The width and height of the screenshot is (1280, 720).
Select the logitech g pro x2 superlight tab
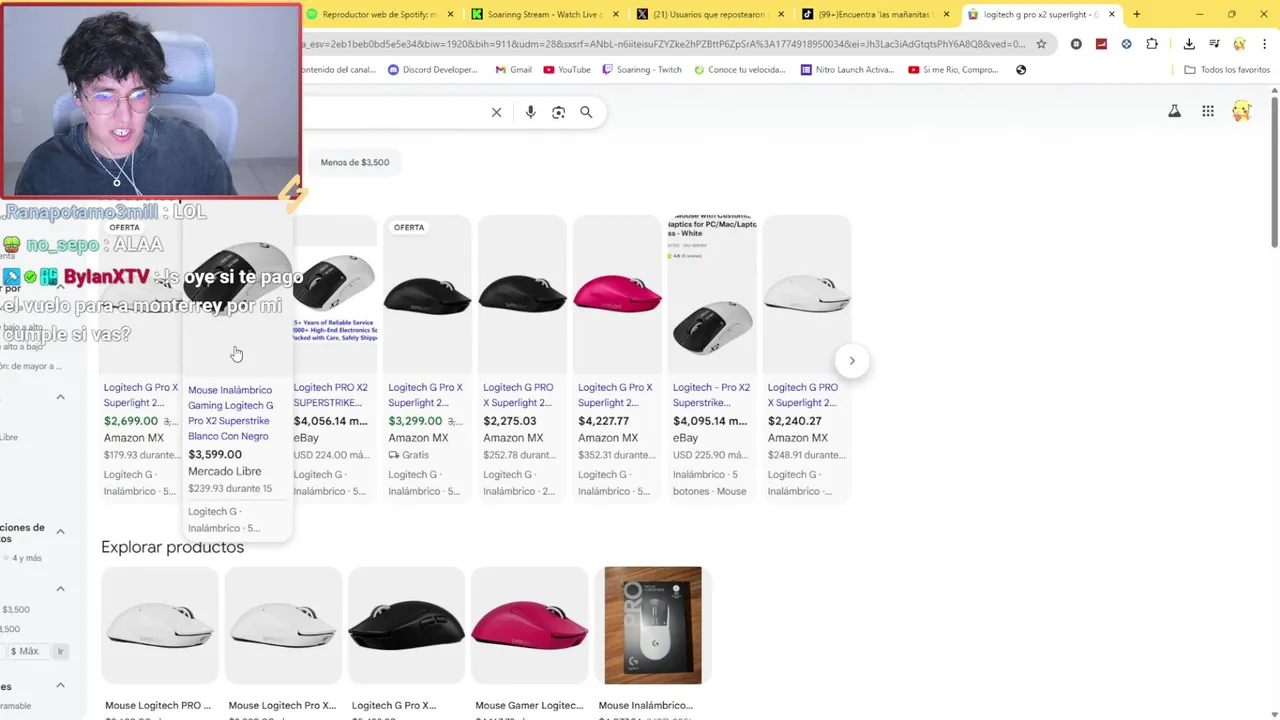click(x=1041, y=14)
